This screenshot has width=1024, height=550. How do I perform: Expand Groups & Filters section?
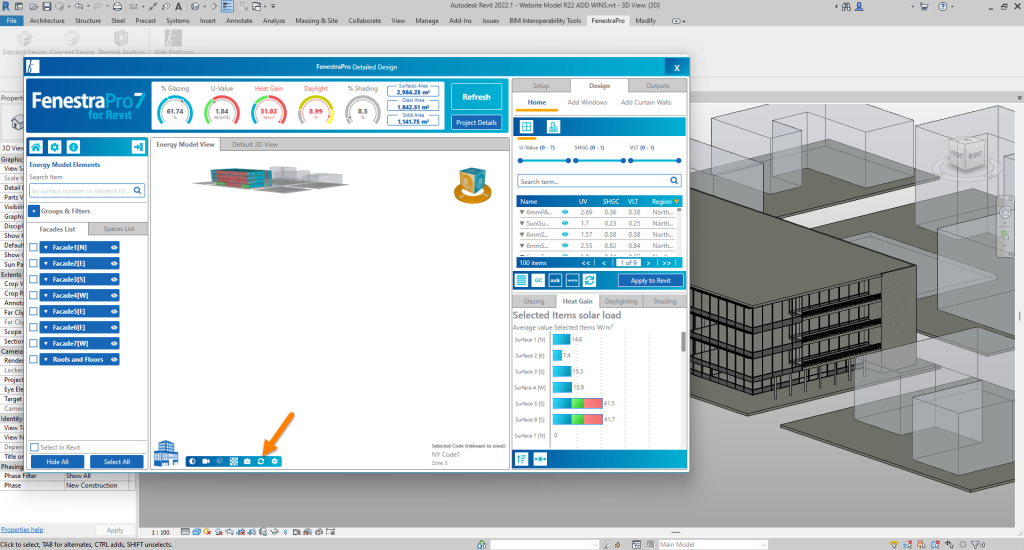(x=34, y=211)
